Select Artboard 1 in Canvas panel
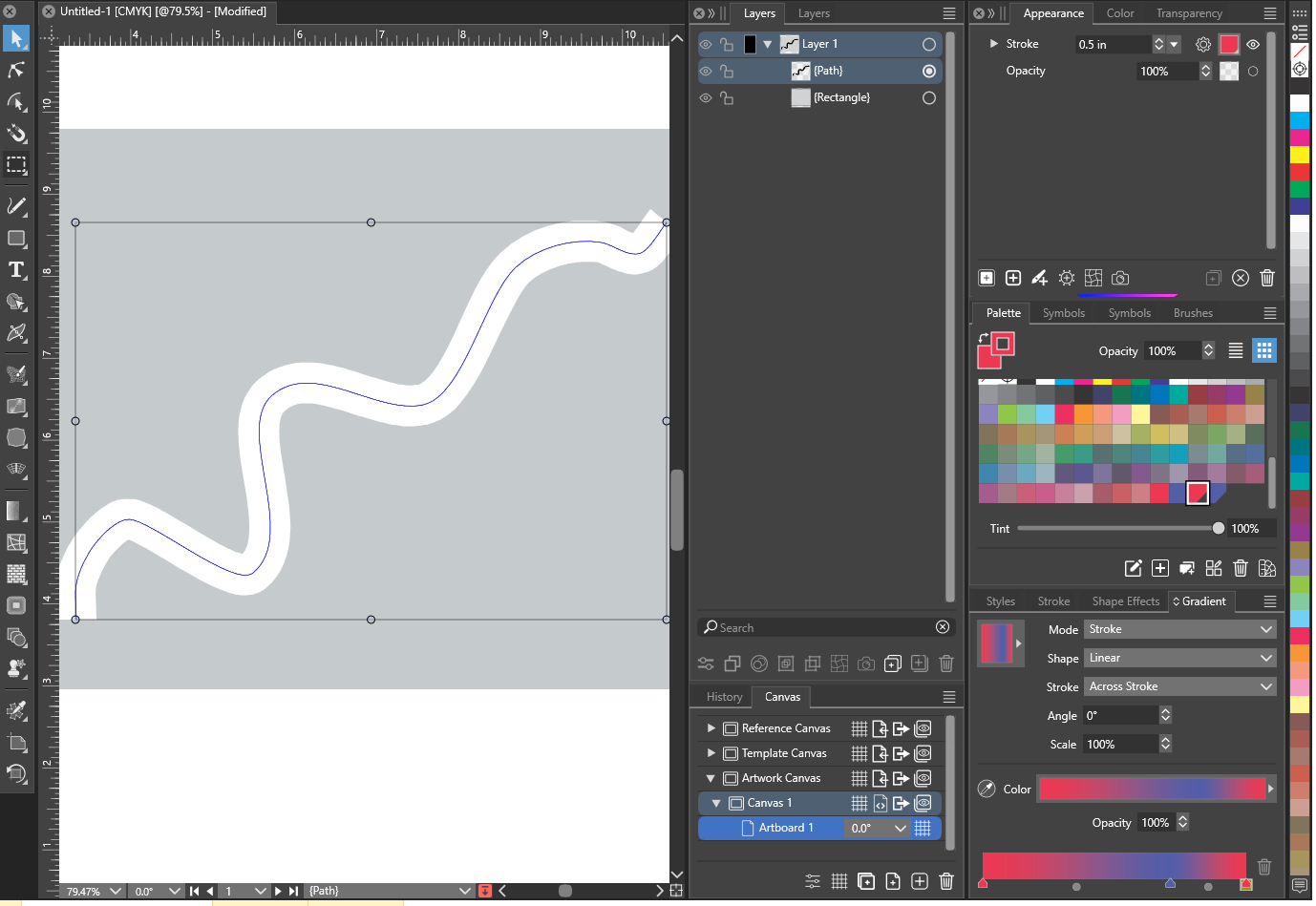Image resolution: width=1316 pixels, height=906 pixels. tap(785, 828)
